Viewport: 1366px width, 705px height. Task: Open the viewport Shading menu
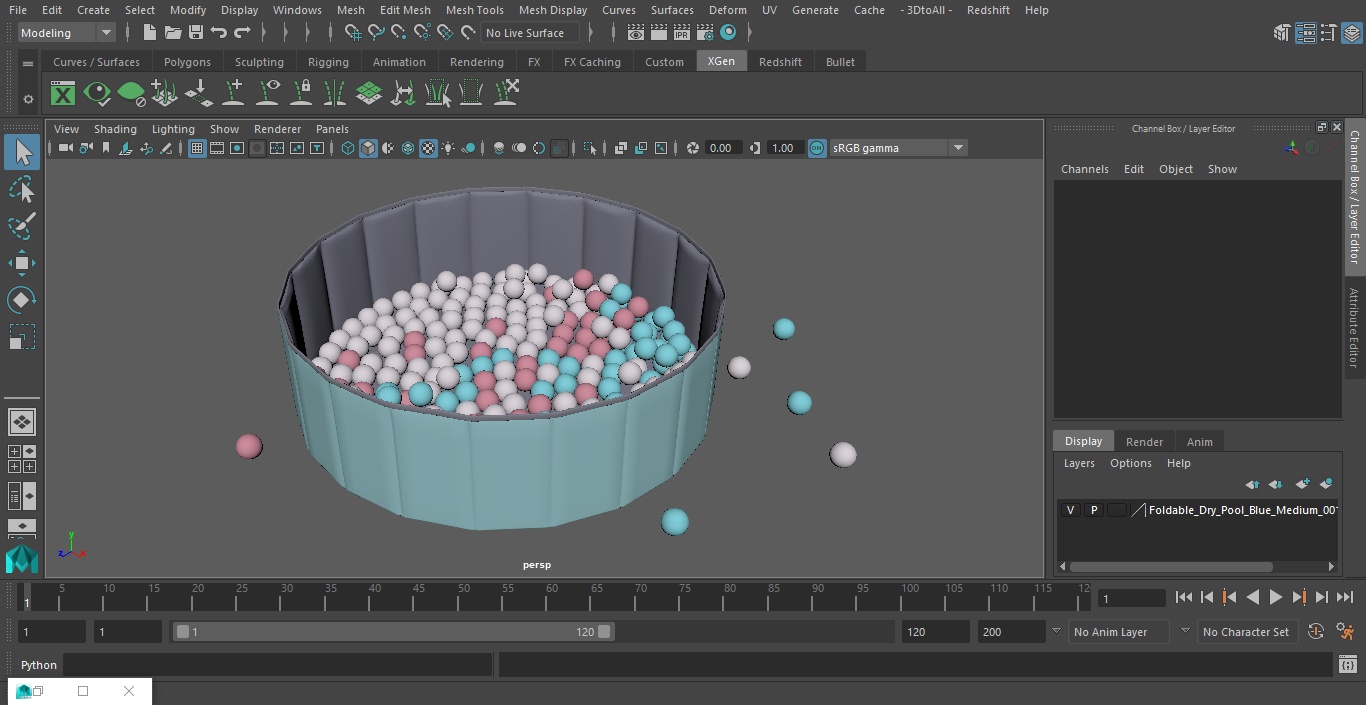point(115,129)
